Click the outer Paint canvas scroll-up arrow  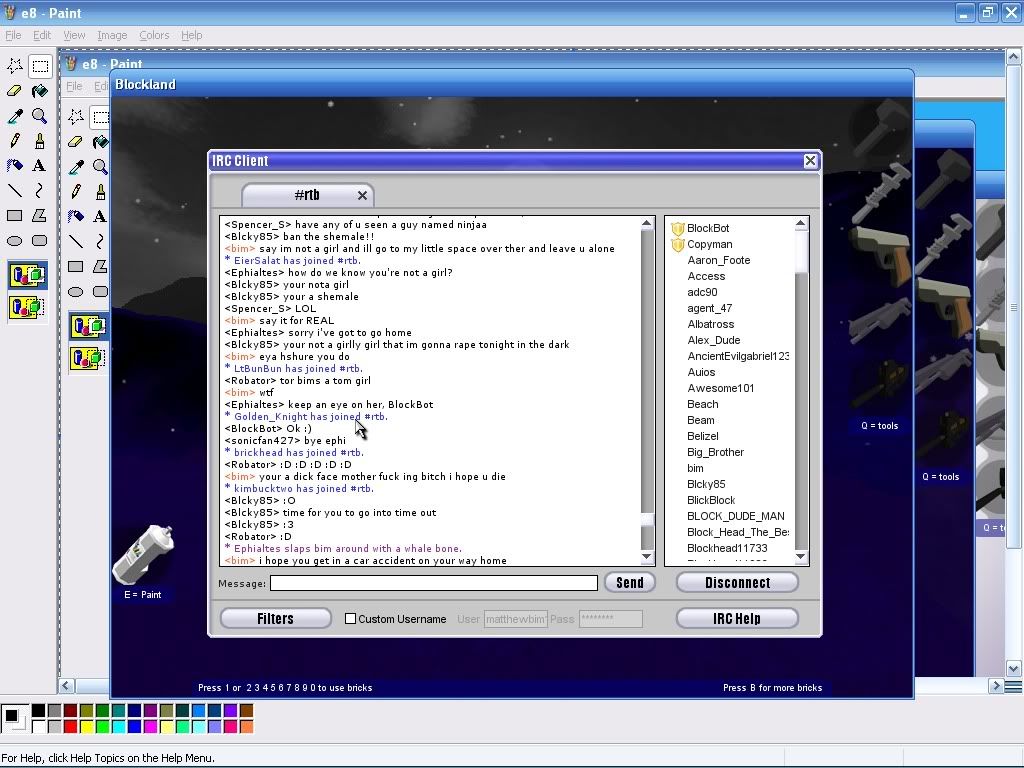[x=1014, y=57]
